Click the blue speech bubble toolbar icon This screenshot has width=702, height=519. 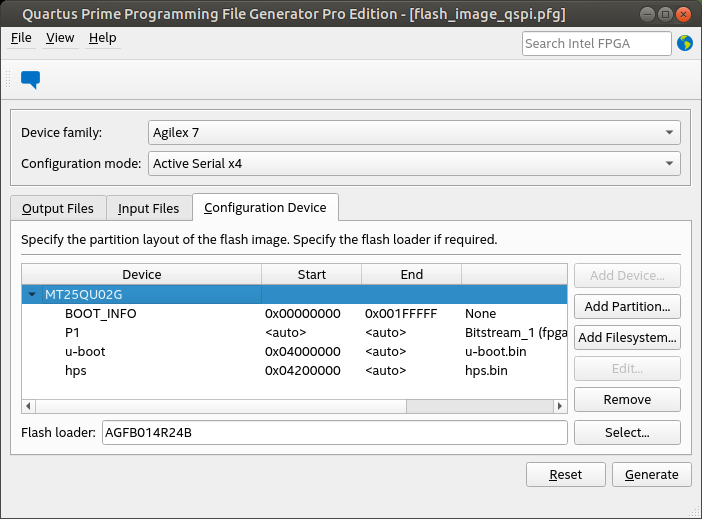pos(30,80)
